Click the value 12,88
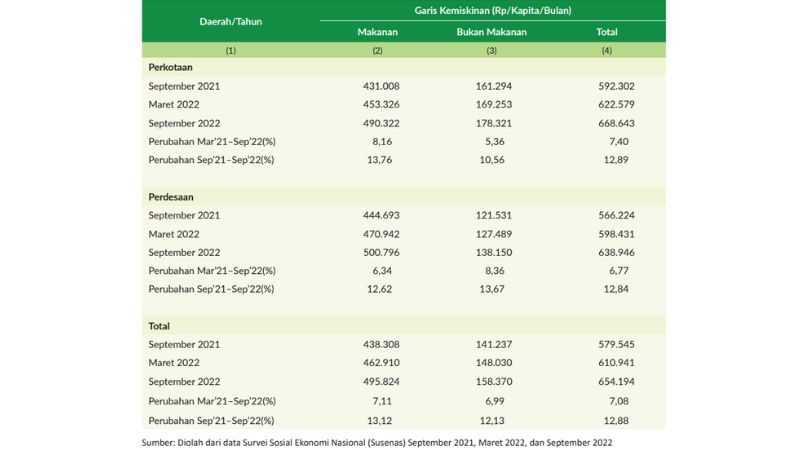 pyautogui.click(x=616, y=421)
